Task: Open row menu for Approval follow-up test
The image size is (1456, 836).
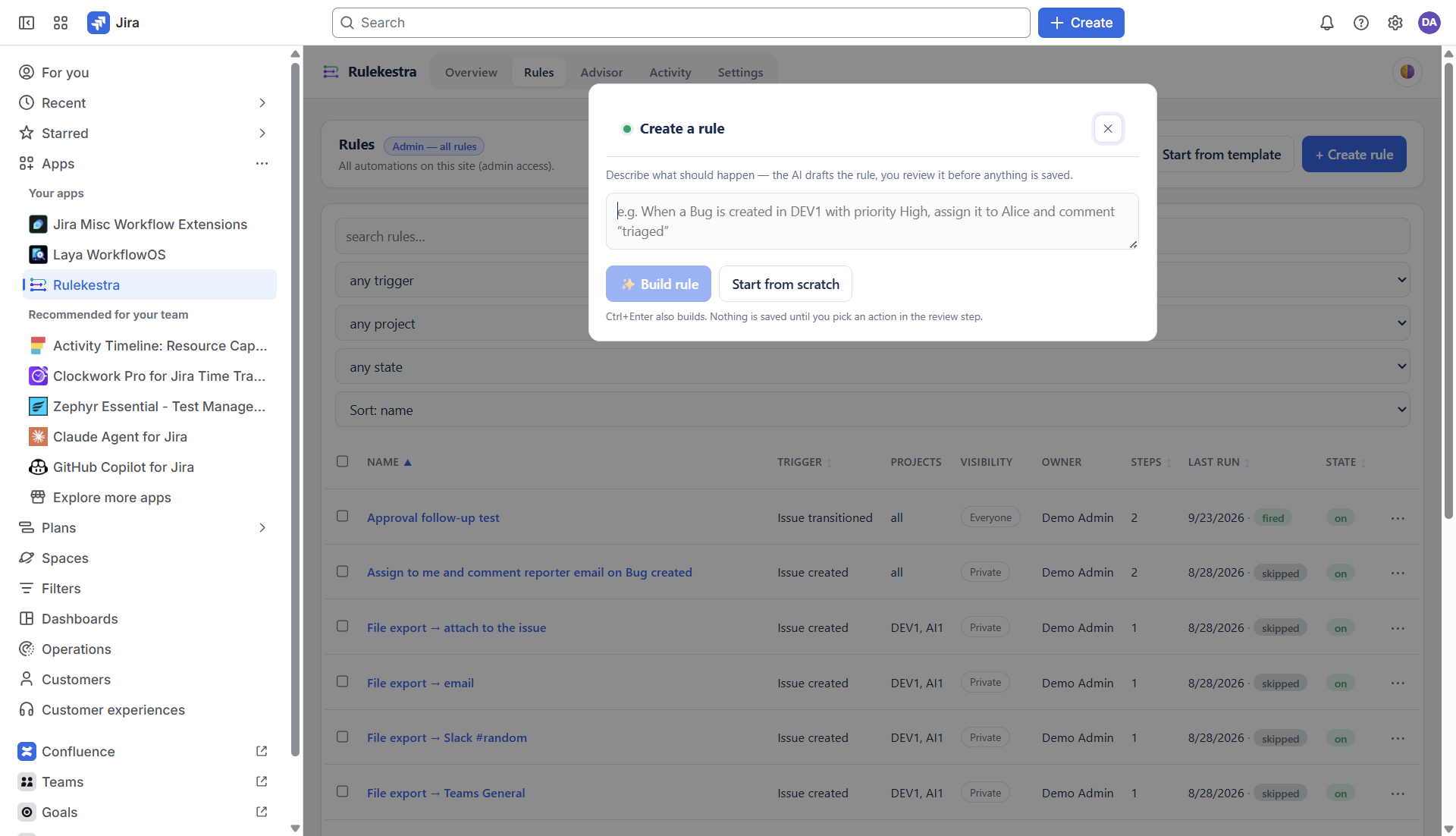Action: pyautogui.click(x=1398, y=518)
